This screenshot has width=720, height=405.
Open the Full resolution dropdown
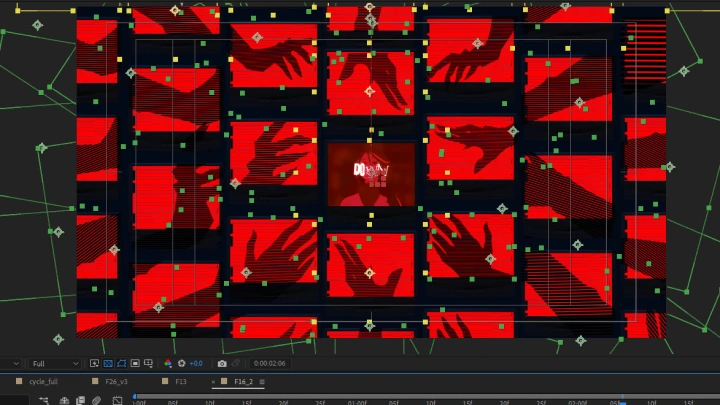pos(55,363)
